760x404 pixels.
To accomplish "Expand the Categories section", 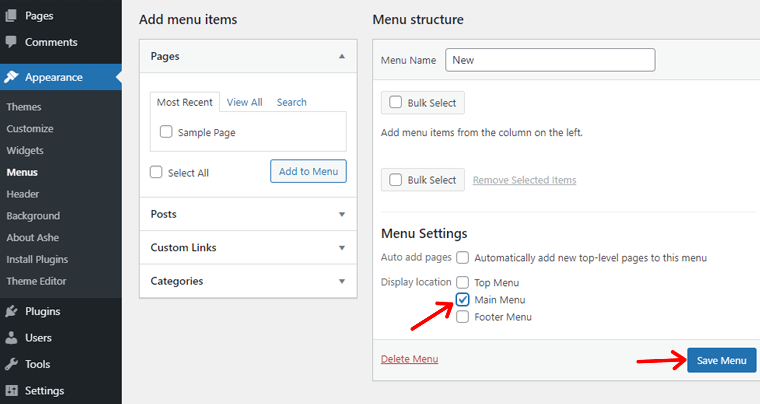I will tap(342, 281).
